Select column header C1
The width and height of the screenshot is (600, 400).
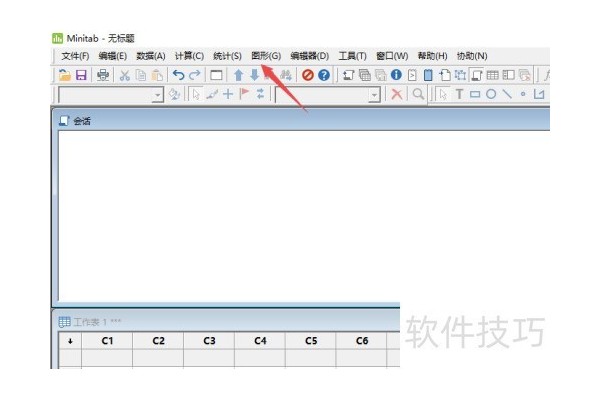click(107, 341)
